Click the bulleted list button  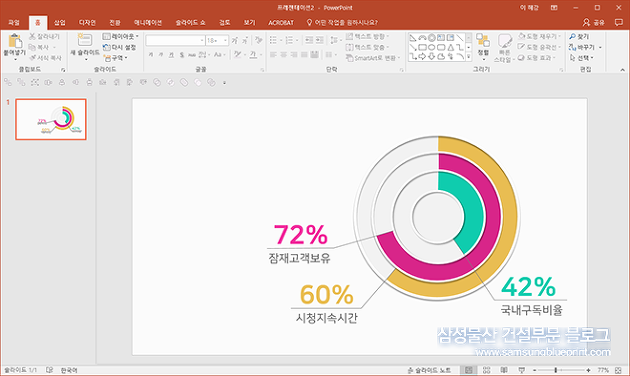click(274, 40)
